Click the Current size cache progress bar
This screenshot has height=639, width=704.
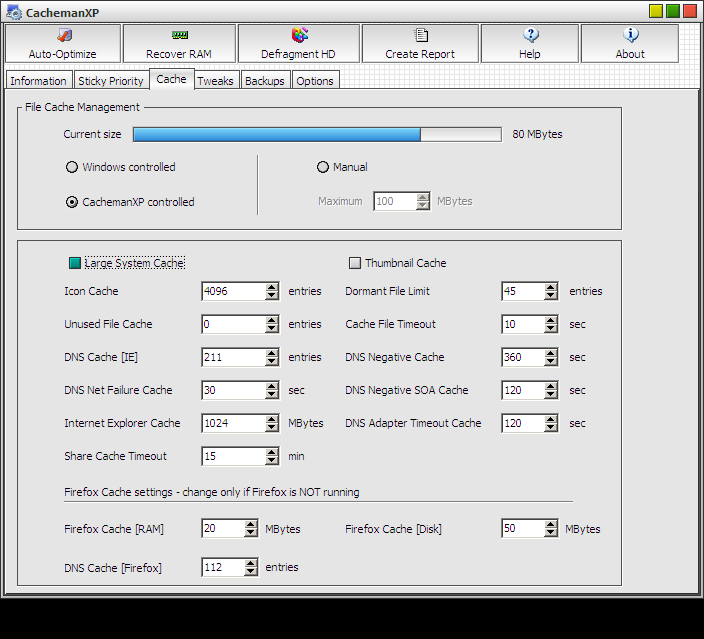coord(317,134)
